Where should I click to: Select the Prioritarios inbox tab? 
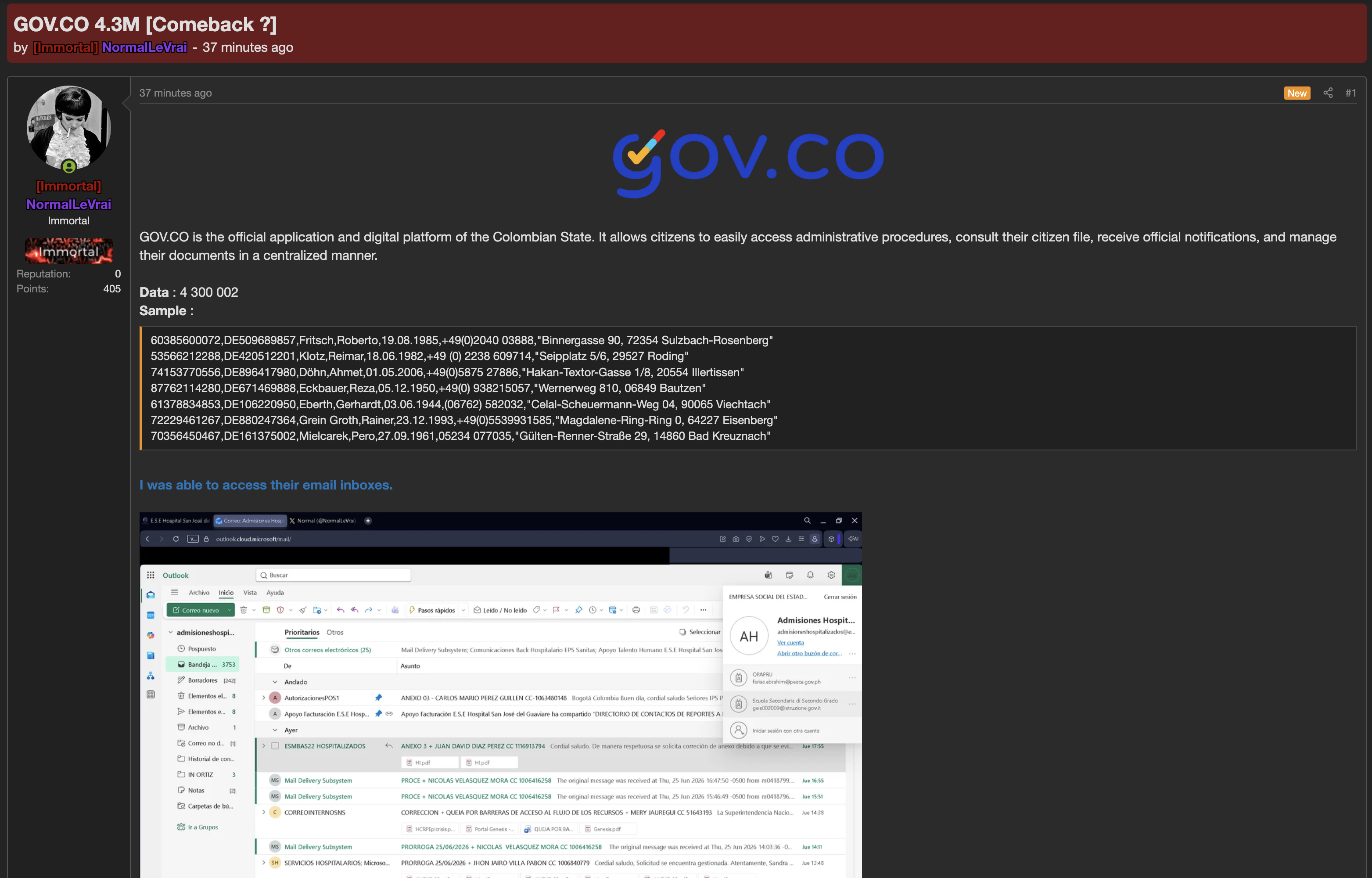click(302, 632)
